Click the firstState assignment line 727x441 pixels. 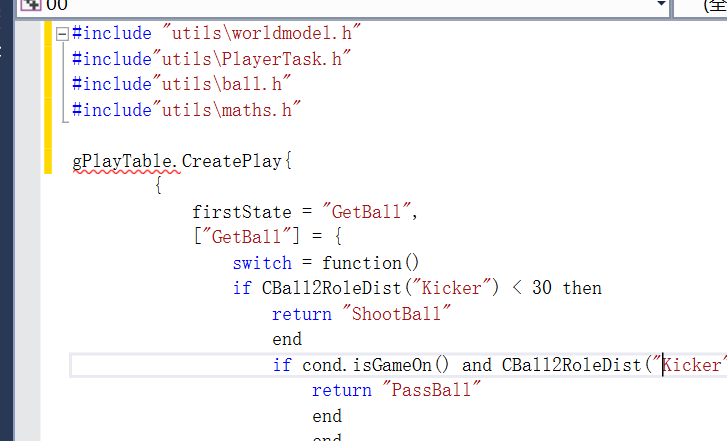tap(305, 212)
